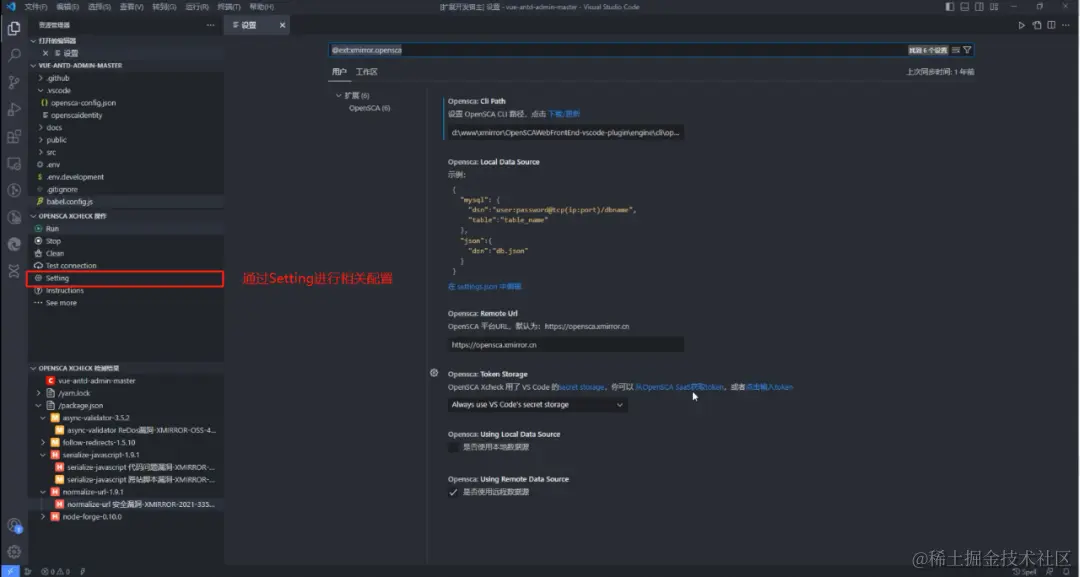
Task: Open Explorer views and more actions ellipsis
Action: [x=211, y=25]
